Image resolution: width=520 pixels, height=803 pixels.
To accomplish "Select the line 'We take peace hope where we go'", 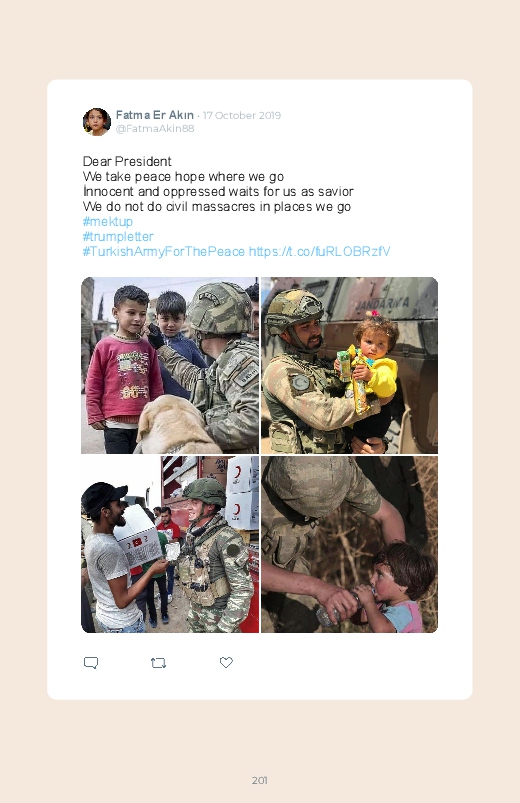I will pyautogui.click(x=183, y=177).
